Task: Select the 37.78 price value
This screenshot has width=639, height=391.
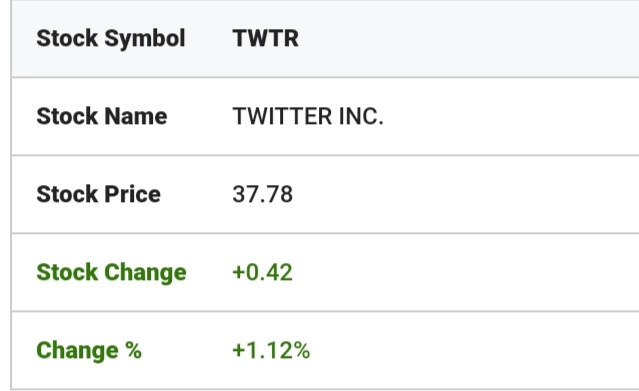Action: [262, 194]
